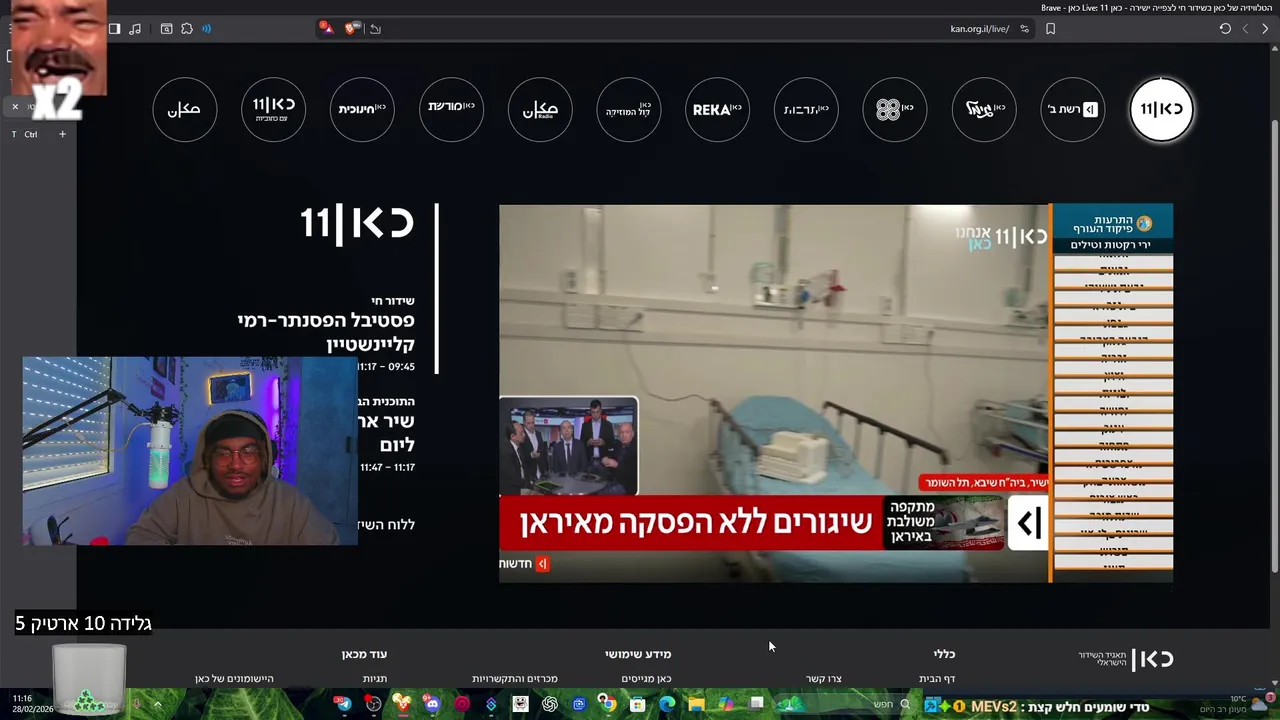Open Telegram from the taskbar
This screenshot has height=720, width=1280.
344,704
